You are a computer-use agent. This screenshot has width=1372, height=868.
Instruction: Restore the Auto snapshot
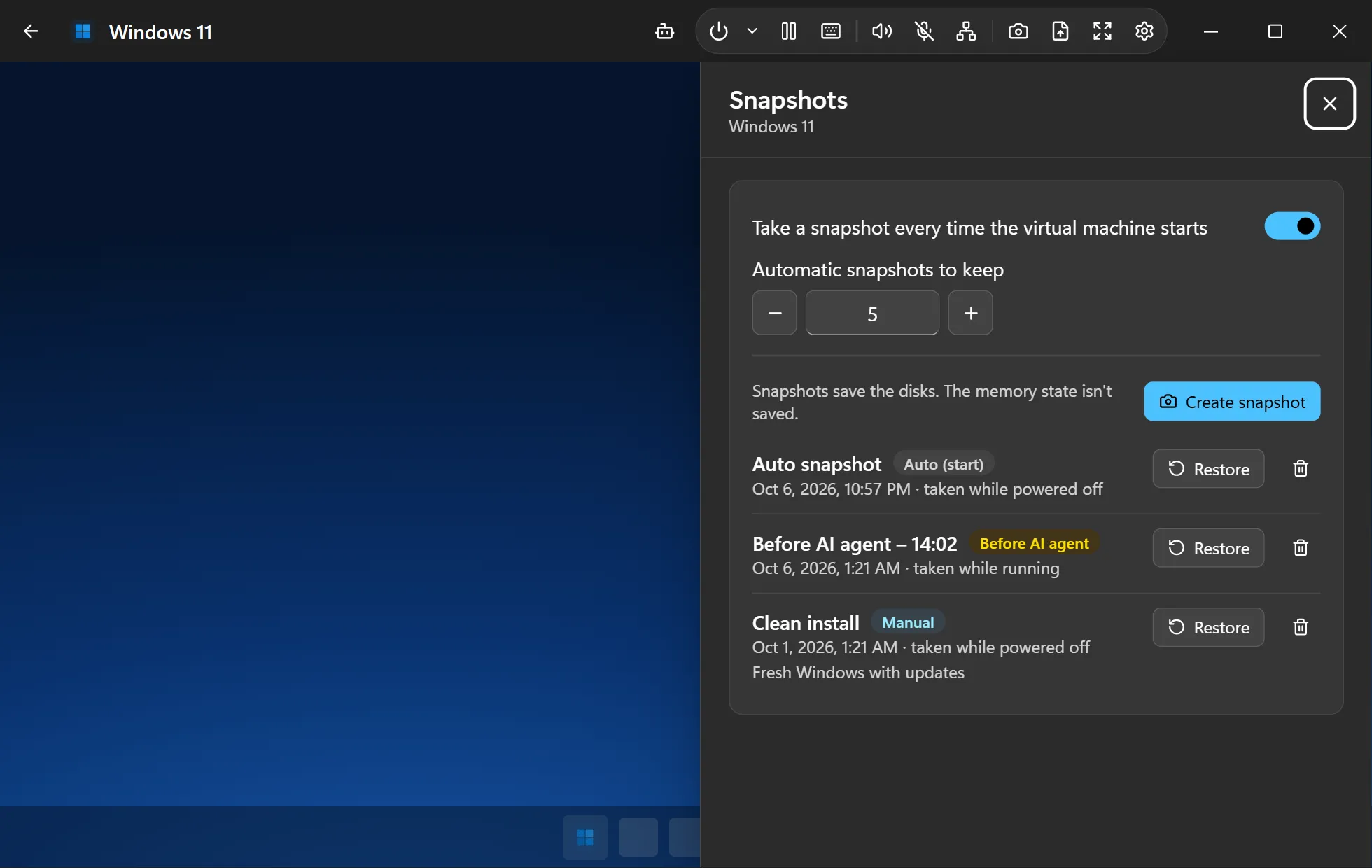[1209, 469]
